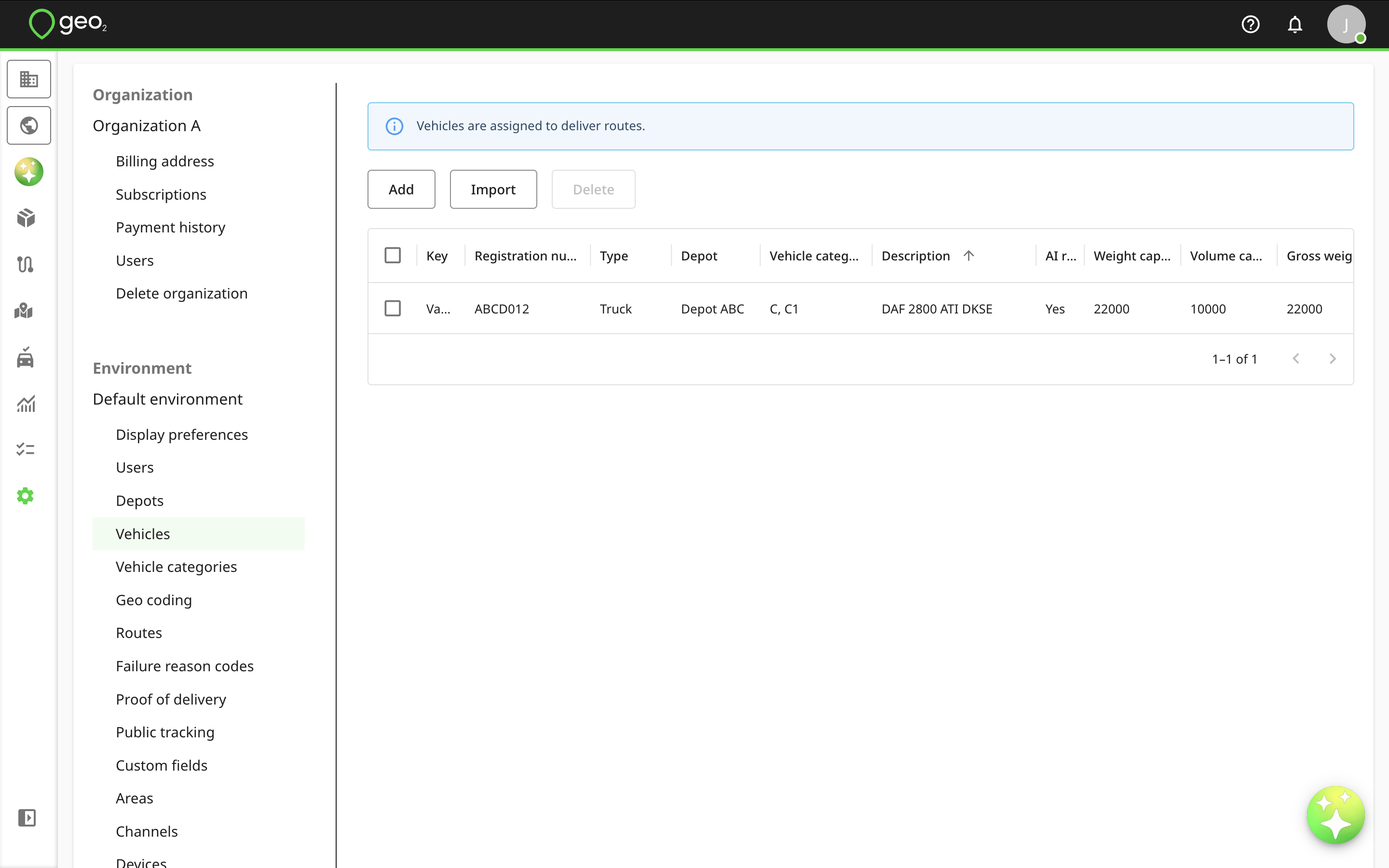This screenshot has height=868, width=1389.
Task: Open Delete organization page
Action: click(181, 293)
